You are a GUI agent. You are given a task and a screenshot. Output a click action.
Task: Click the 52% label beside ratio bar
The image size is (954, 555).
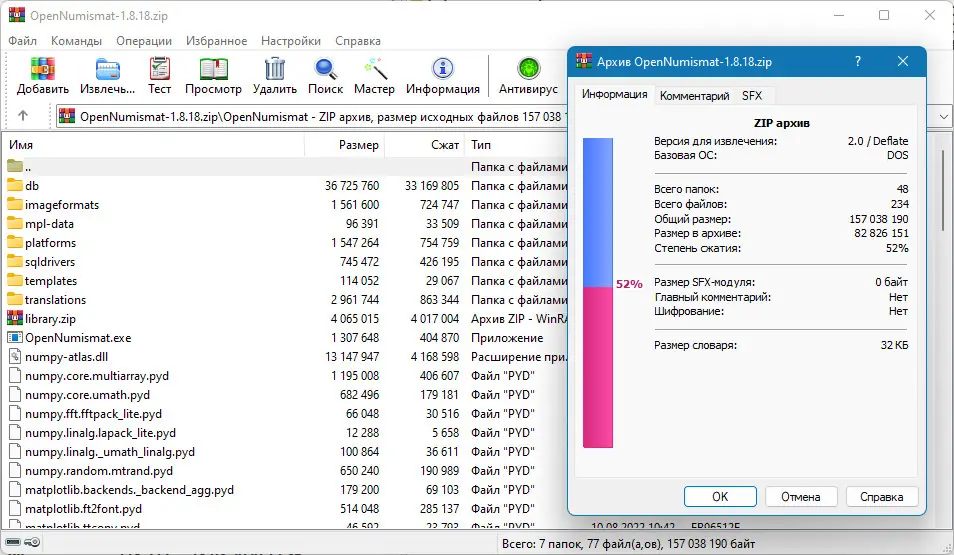[x=629, y=284]
